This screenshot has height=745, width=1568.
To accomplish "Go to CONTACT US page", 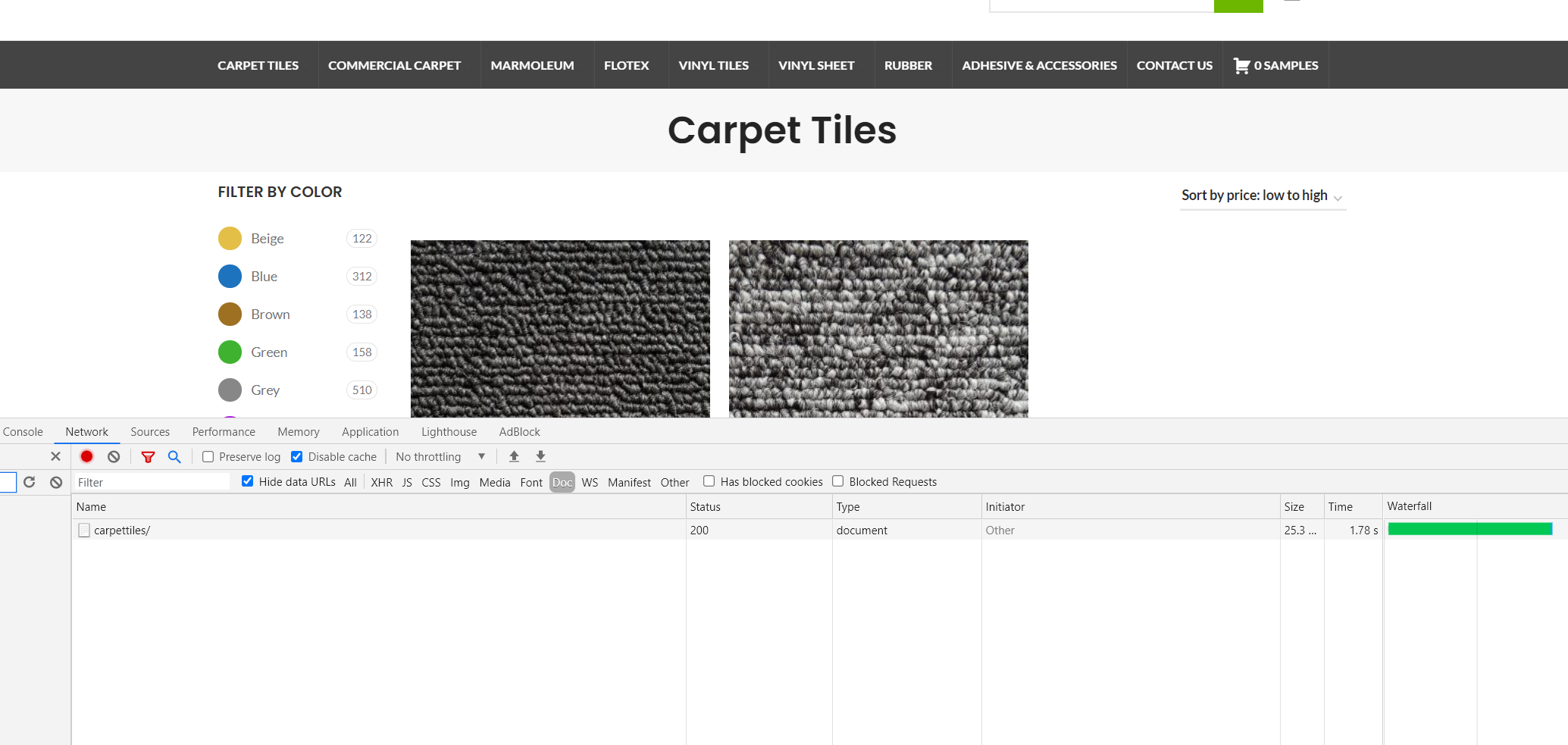I will coord(1174,65).
